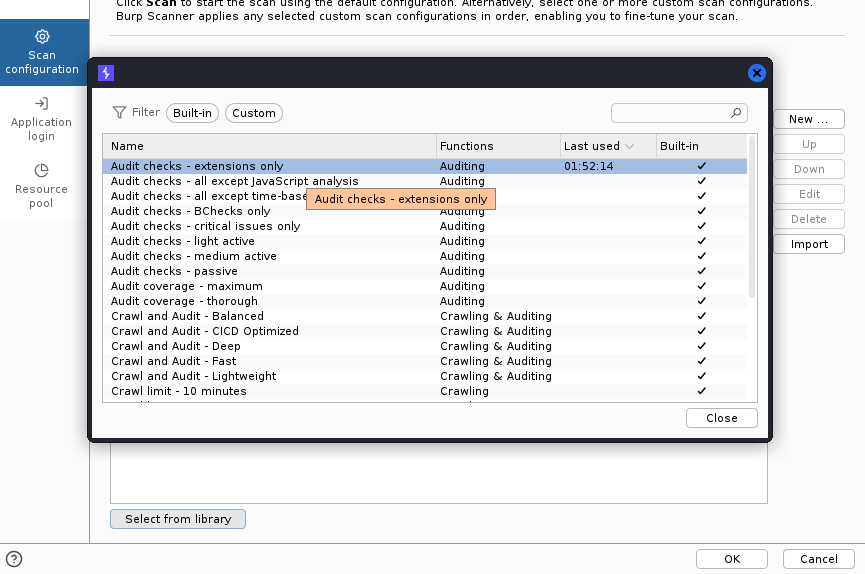Sort by the Functions column header
Viewport: 865px width, 574px height.
(498, 146)
